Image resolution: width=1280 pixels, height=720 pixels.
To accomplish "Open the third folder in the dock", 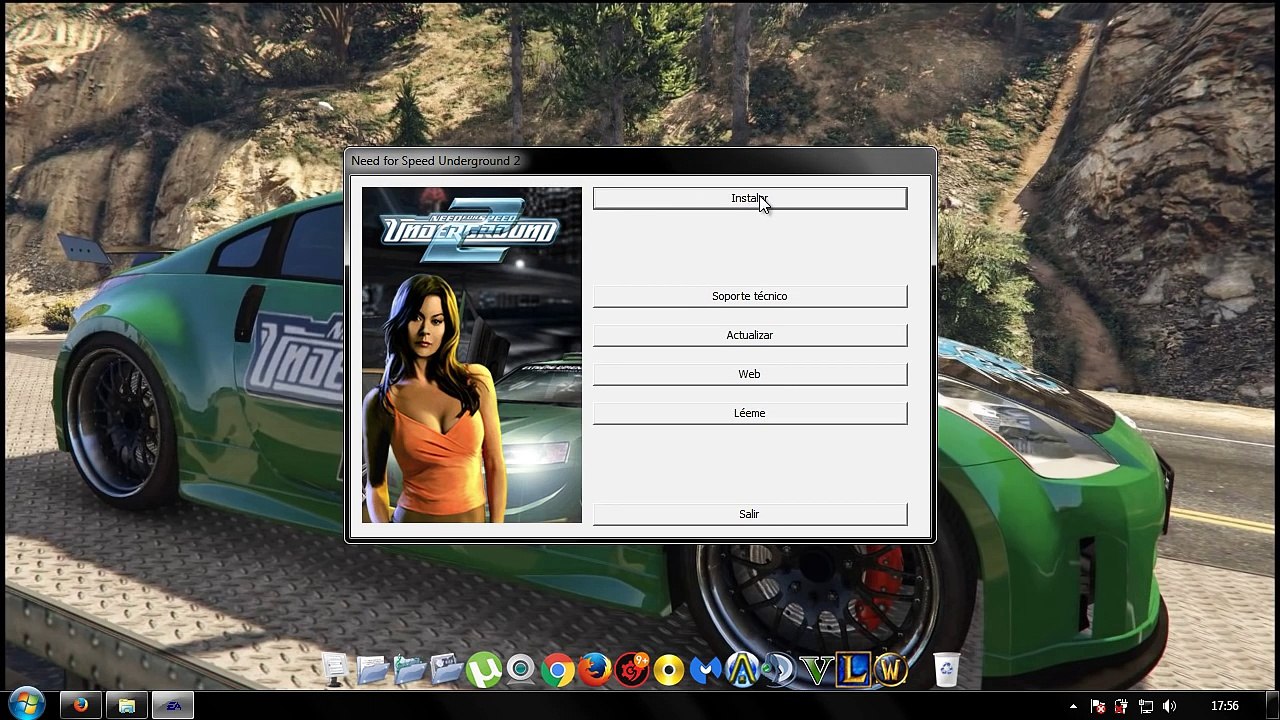I will 446,669.
